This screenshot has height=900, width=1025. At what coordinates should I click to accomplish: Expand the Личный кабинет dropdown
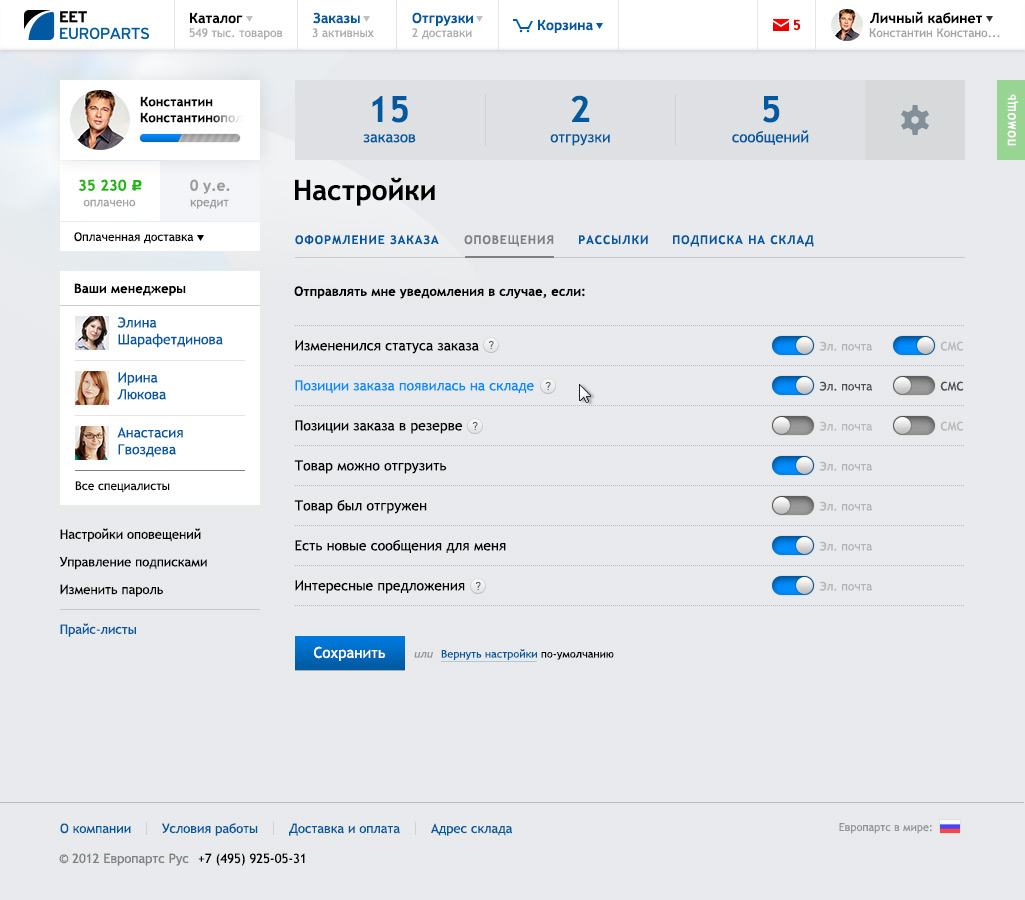click(931, 18)
